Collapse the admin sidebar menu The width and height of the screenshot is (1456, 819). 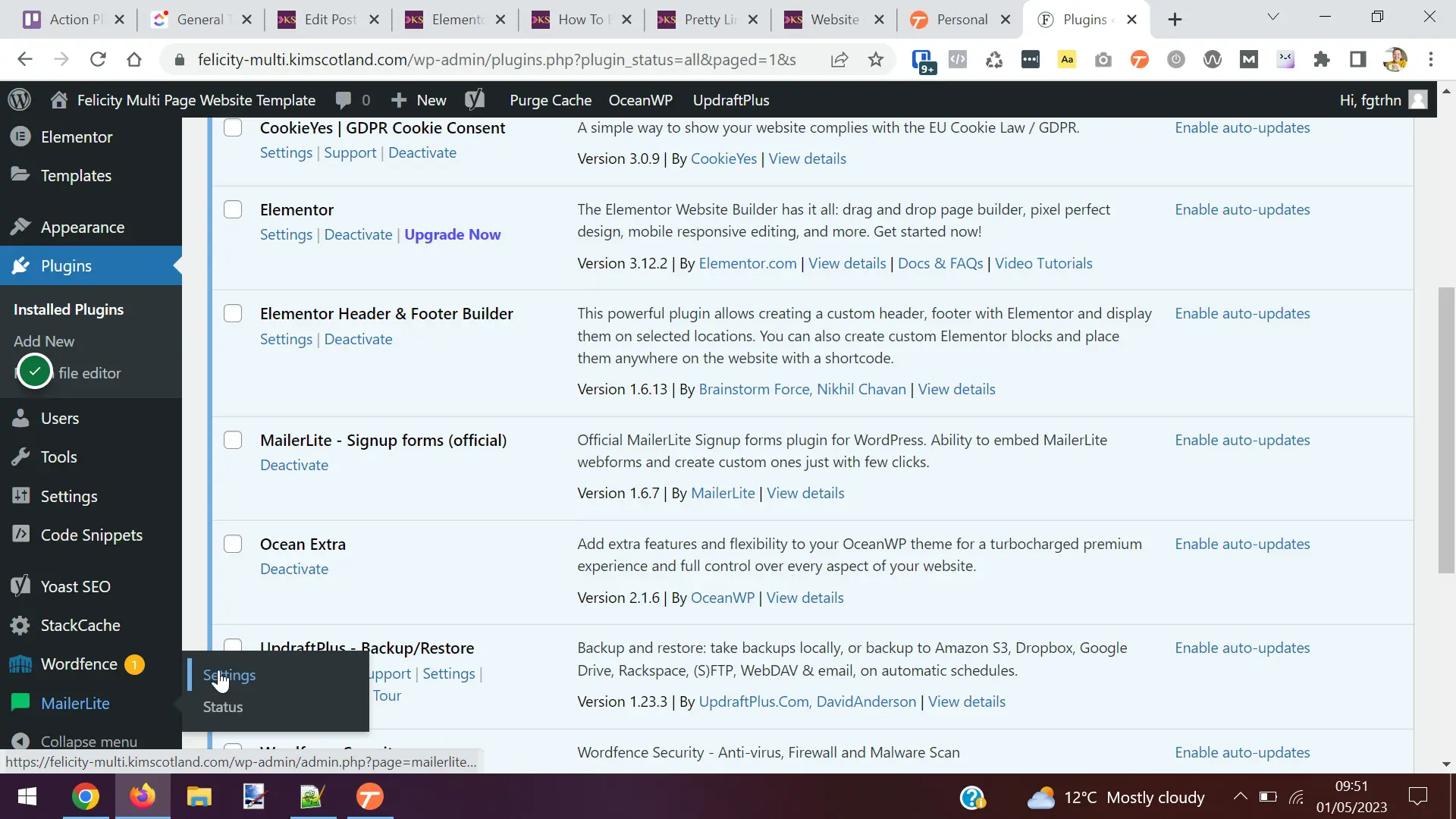tap(75, 741)
